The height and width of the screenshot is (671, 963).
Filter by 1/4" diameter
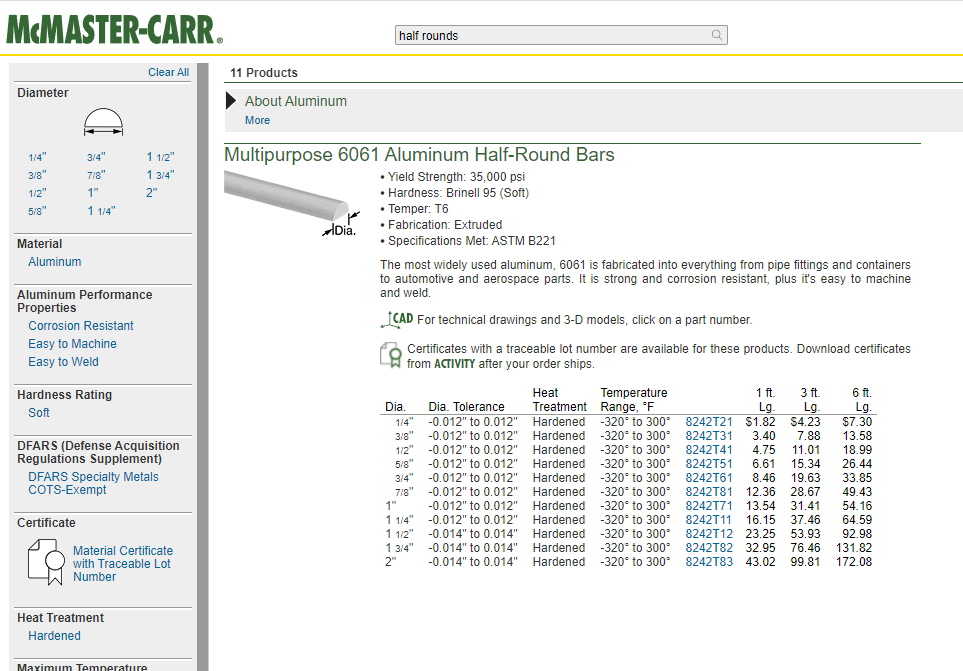coord(37,157)
